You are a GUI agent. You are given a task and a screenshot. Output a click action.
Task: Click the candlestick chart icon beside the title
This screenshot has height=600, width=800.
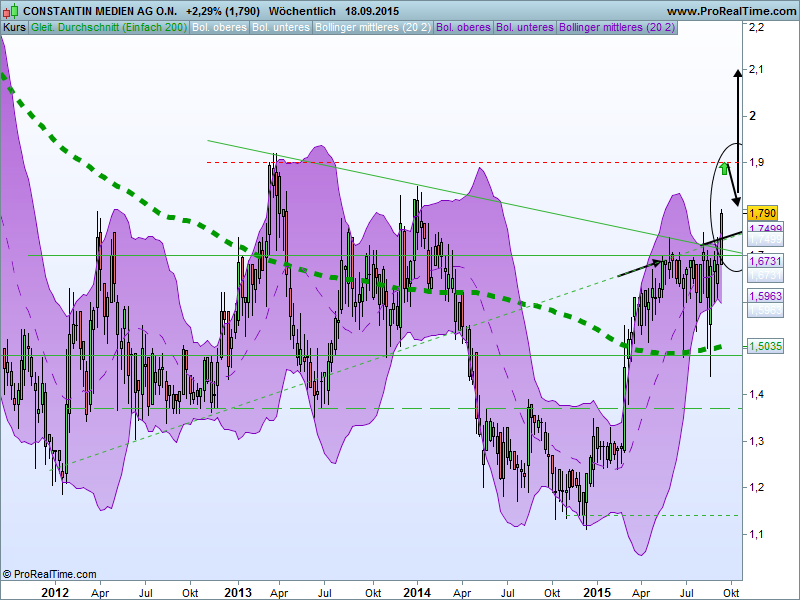(10, 10)
